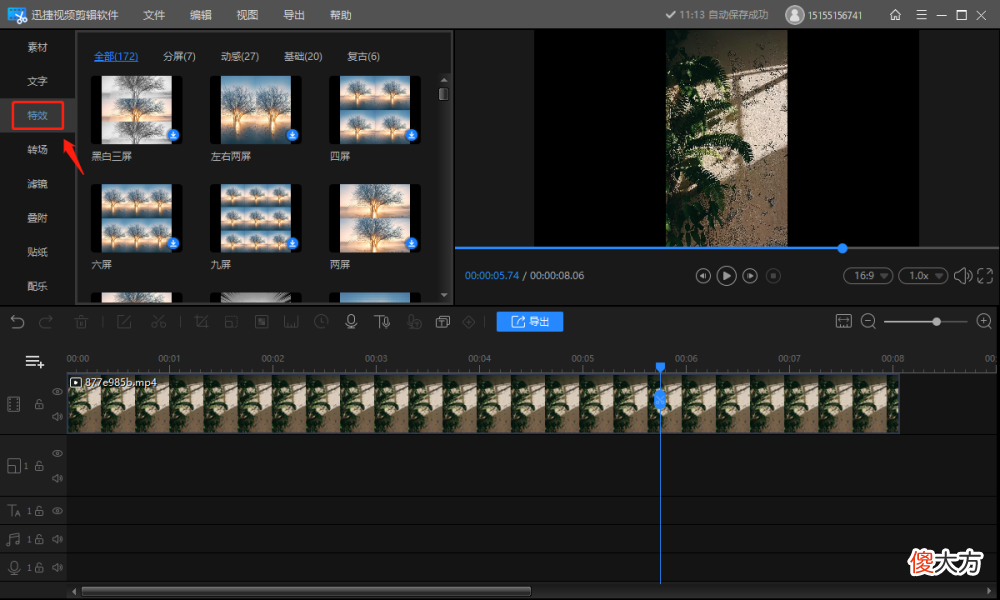Undo the last edit
Screen dimensions: 1000x600
pos(17,322)
